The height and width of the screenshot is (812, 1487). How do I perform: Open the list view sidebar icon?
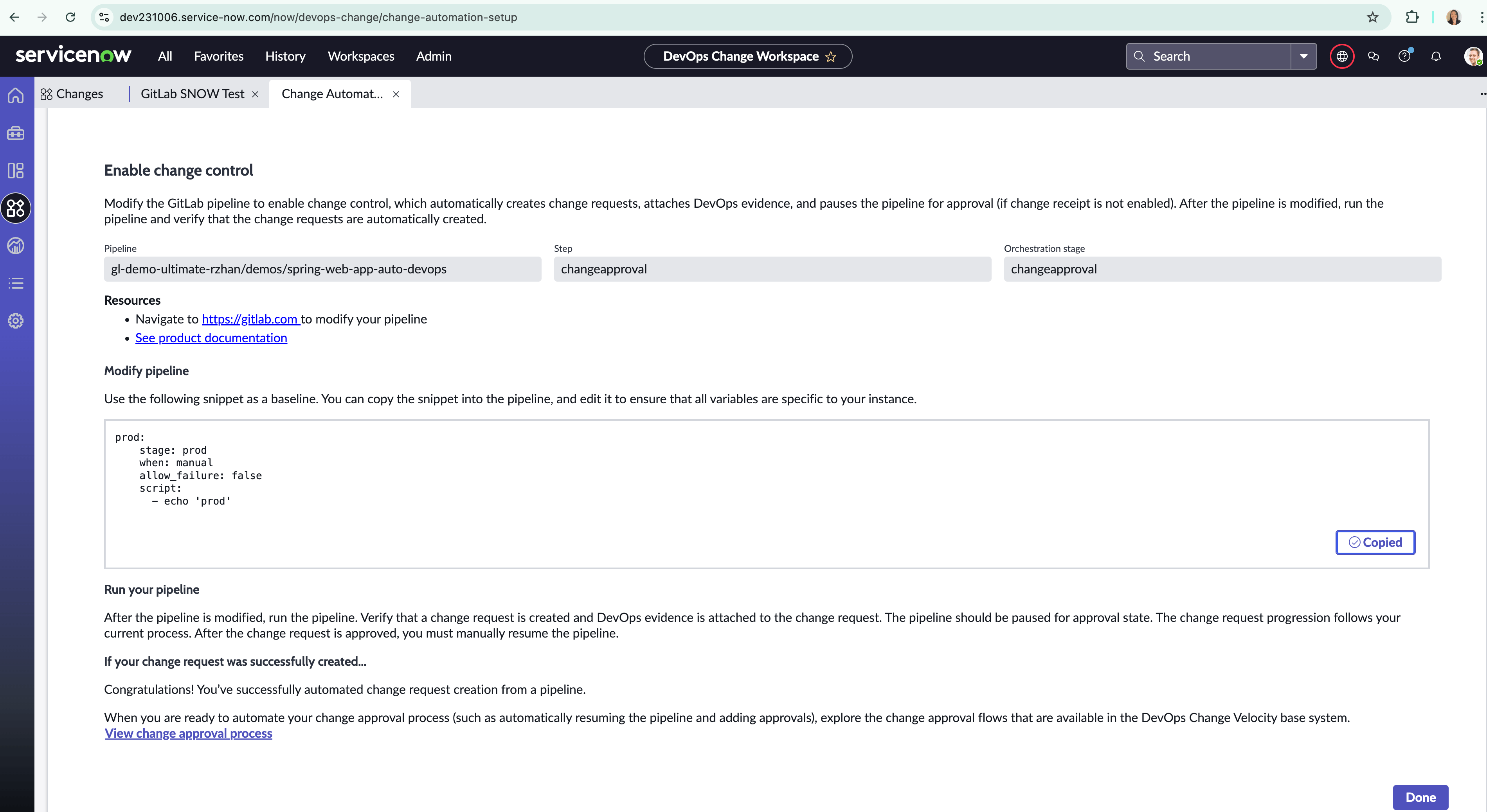(16, 282)
